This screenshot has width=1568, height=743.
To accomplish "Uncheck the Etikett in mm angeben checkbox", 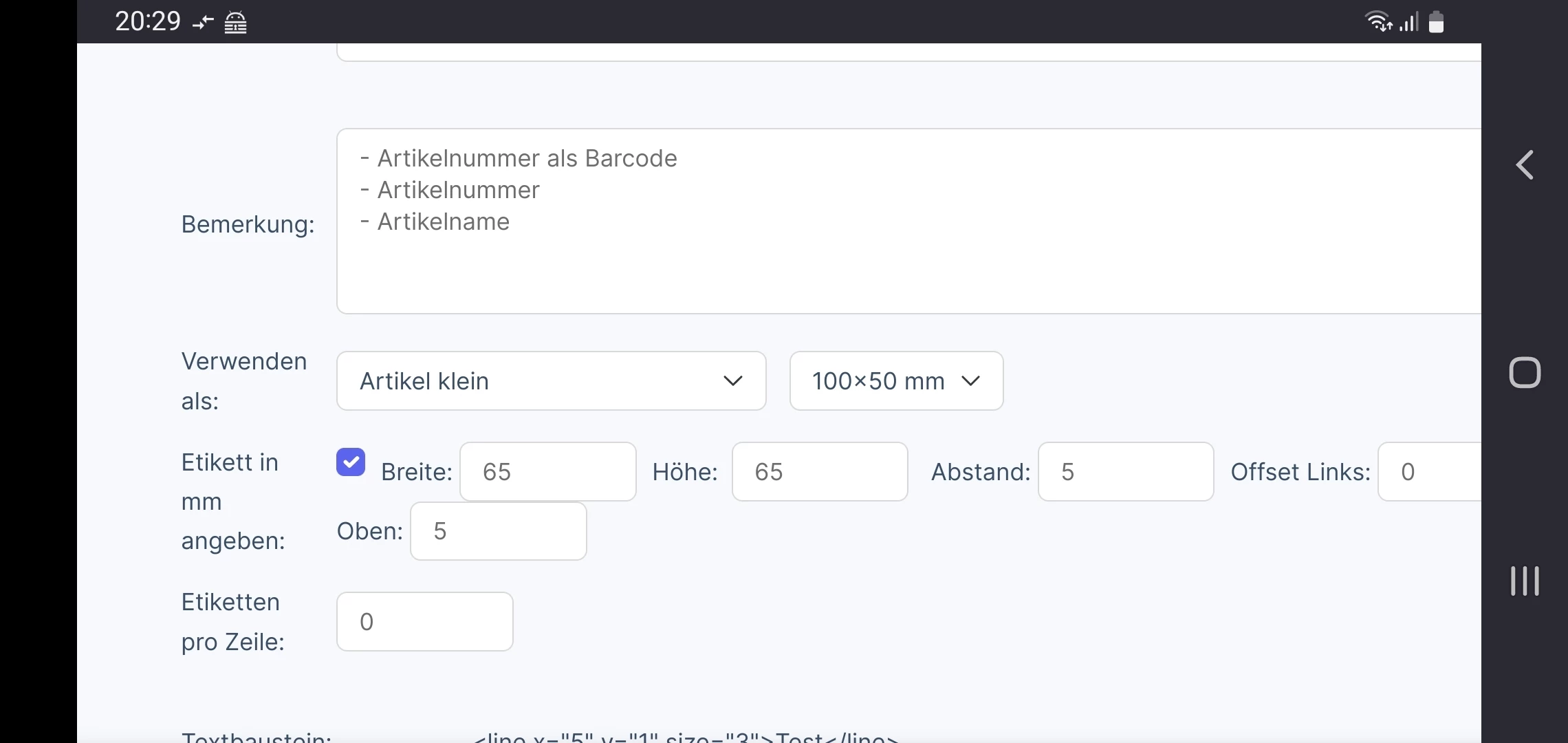I will pyautogui.click(x=351, y=462).
